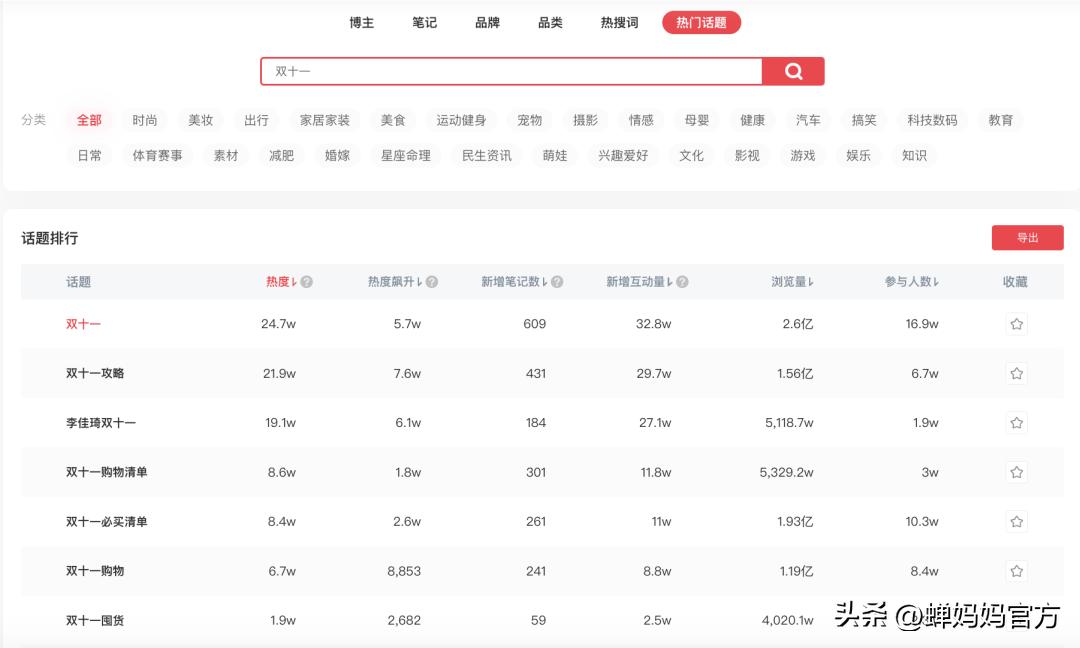1080x648 pixels.
Task: Click the favorite star for 双十一购物
Action: point(1016,570)
